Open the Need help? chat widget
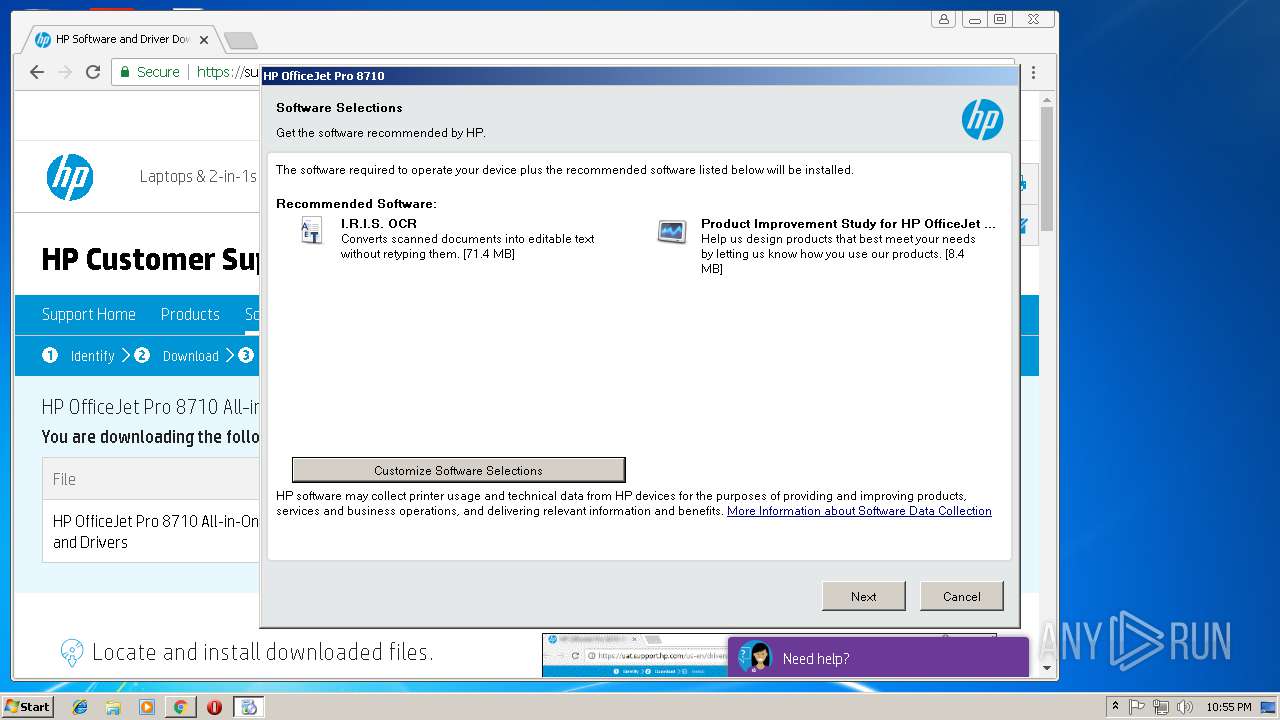 click(878, 657)
